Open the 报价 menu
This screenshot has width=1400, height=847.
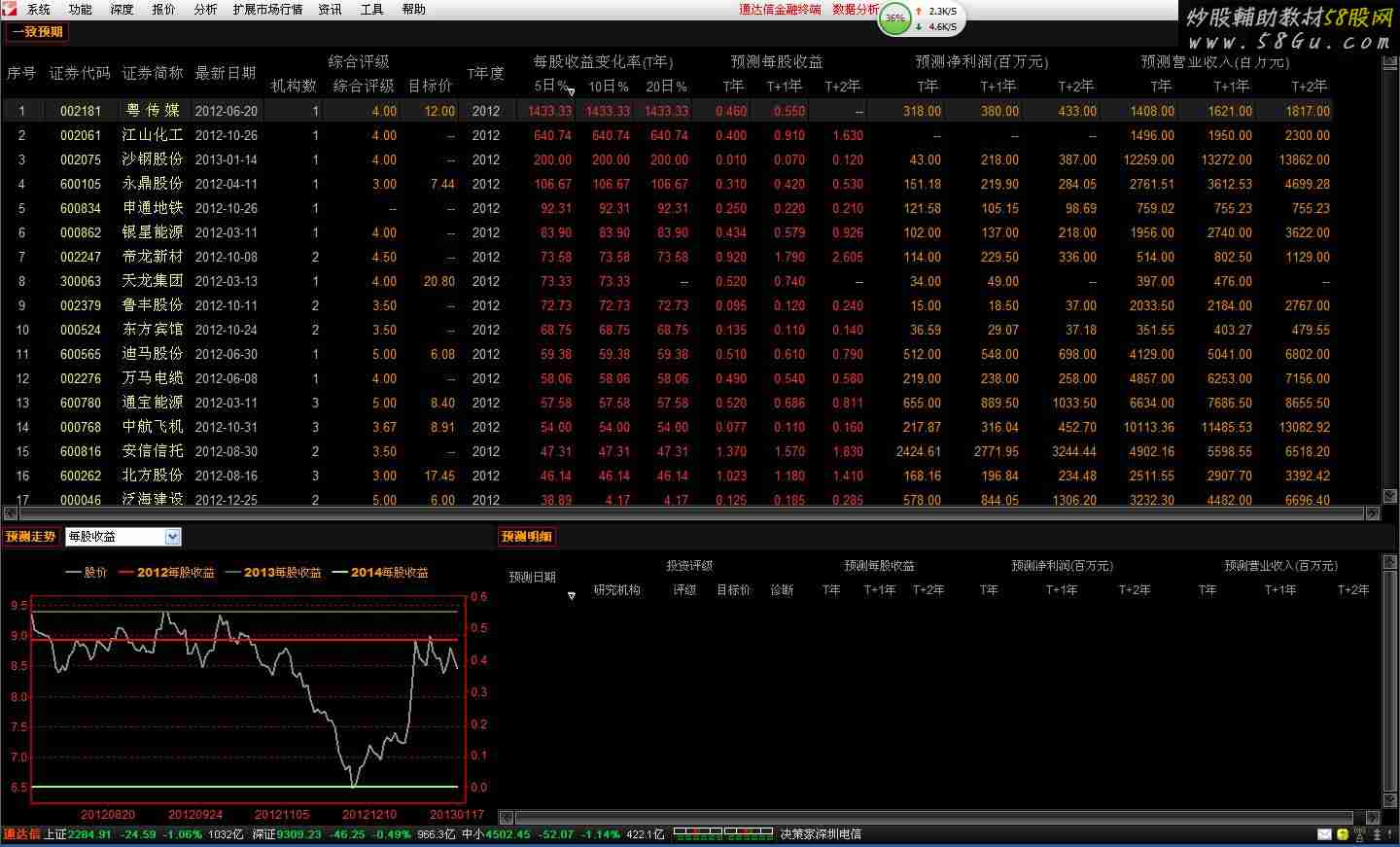pyautogui.click(x=164, y=10)
